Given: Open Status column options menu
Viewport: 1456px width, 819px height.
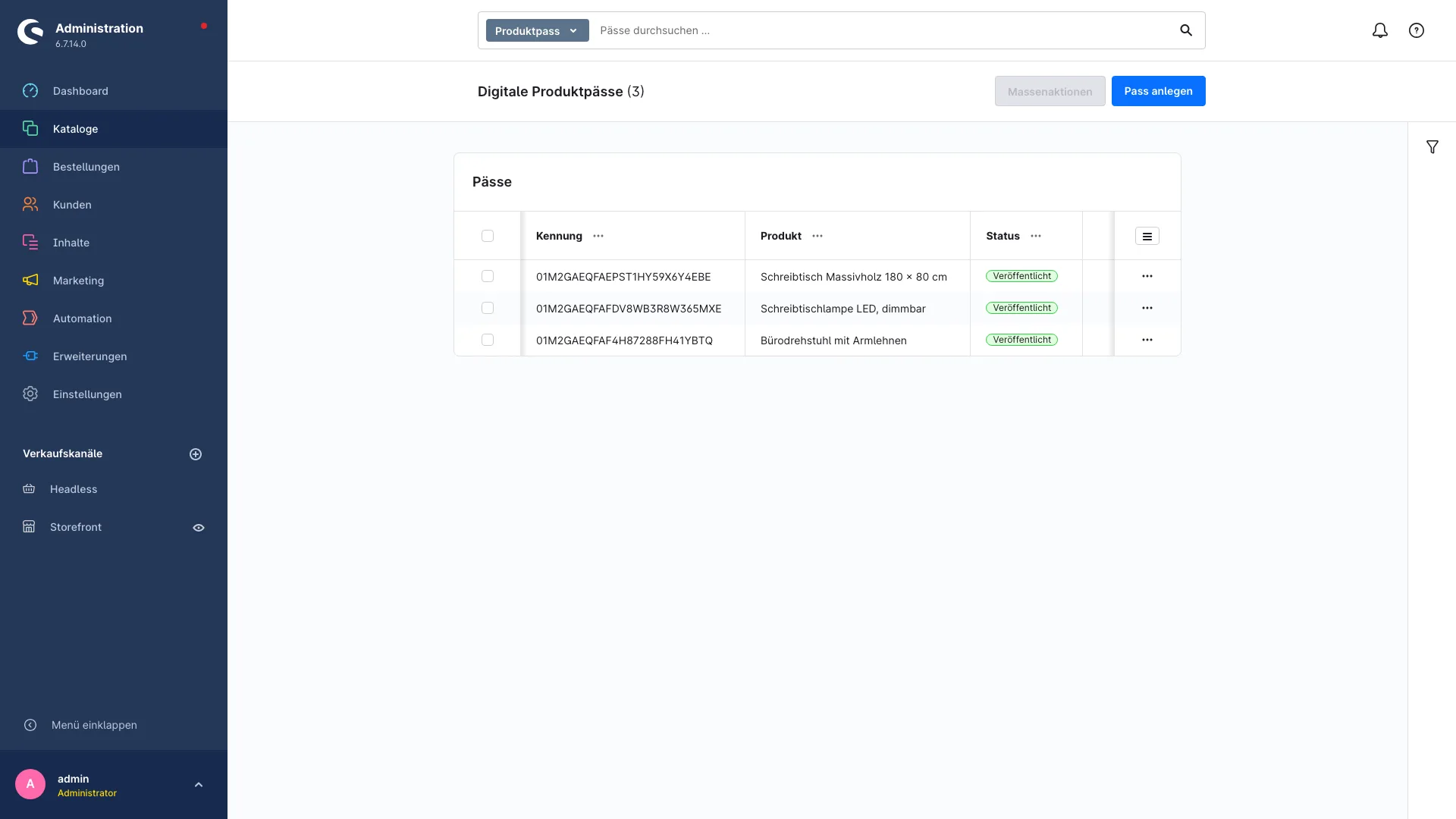Looking at the screenshot, I should click(1036, 236).
